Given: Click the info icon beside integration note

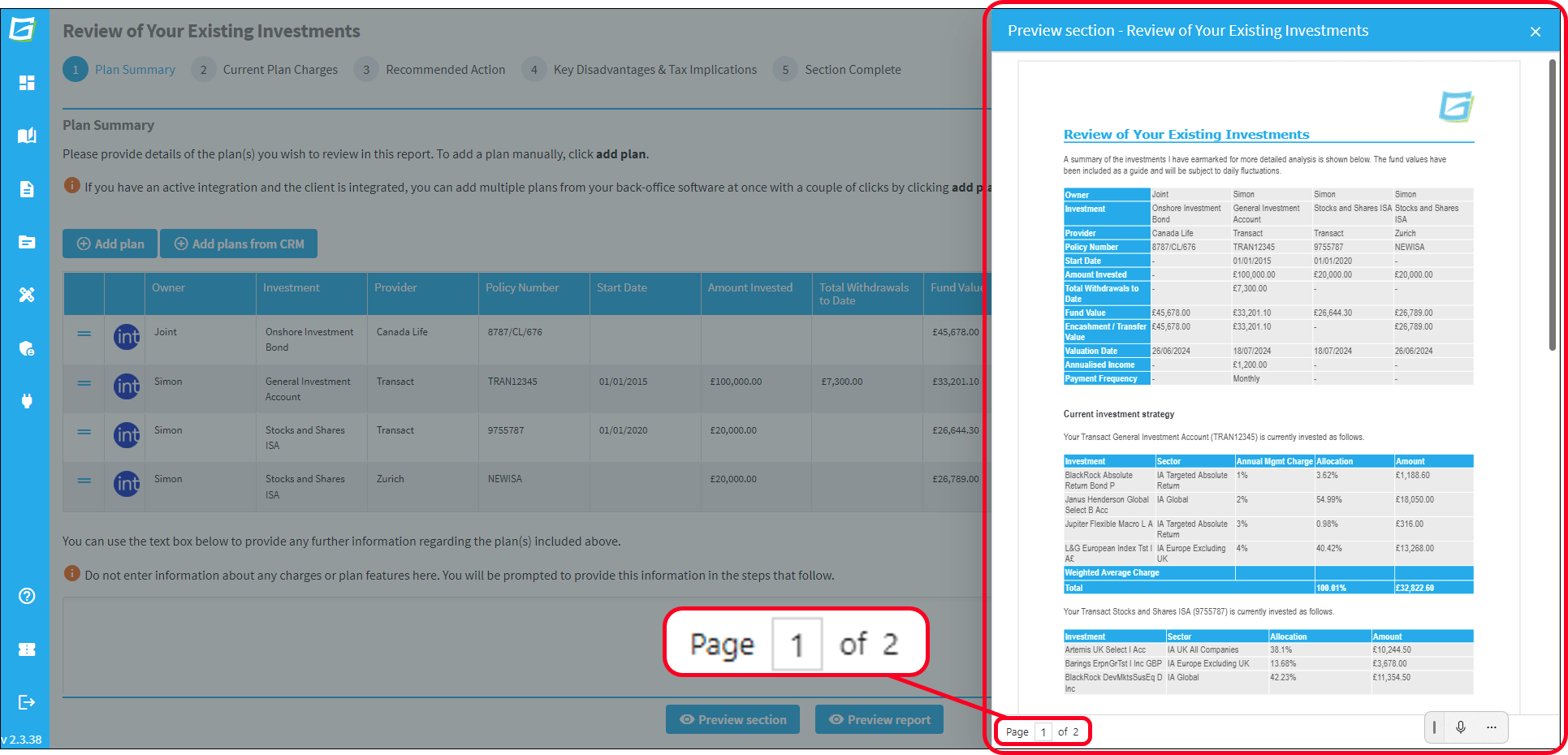Looking at the screenshot, I should coord(71,186).
